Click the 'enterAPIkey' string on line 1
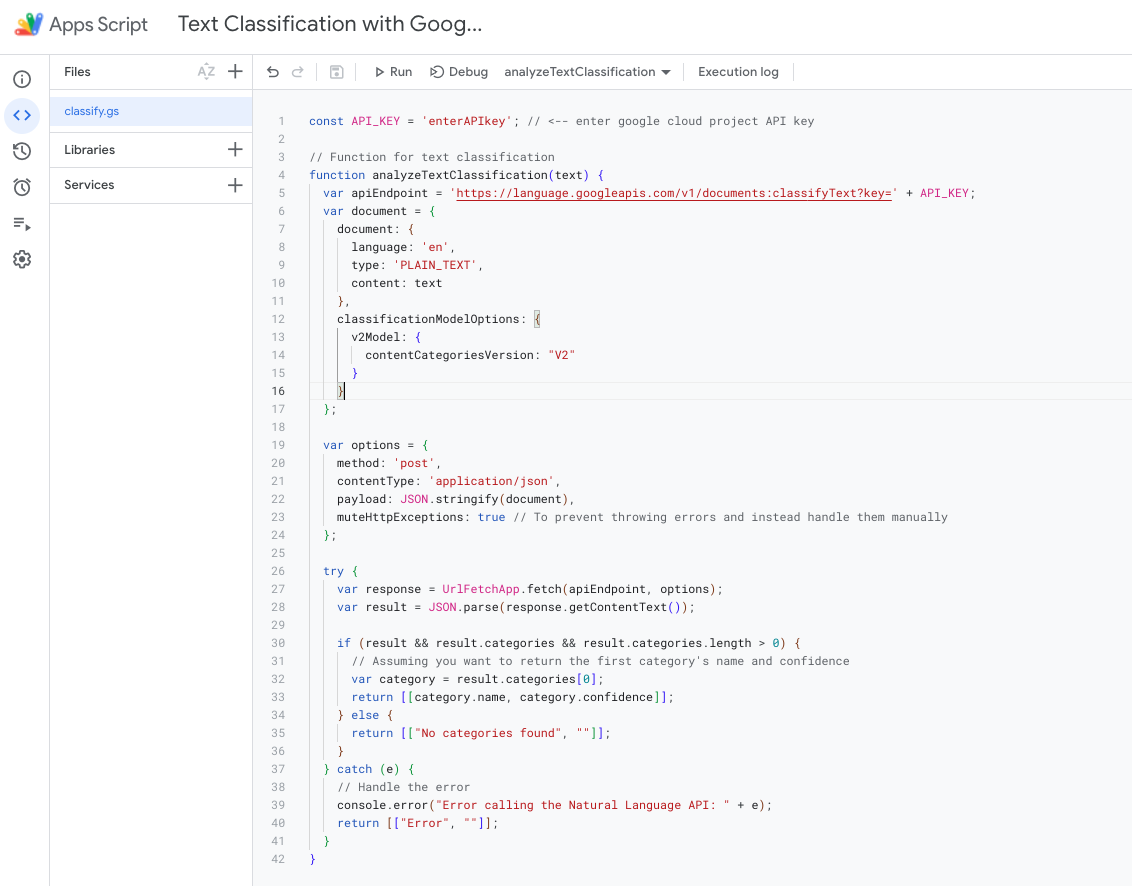Image resolution: width=1132 pixels, height=886 pixels. pyautogui.click(x=467, y=121)
